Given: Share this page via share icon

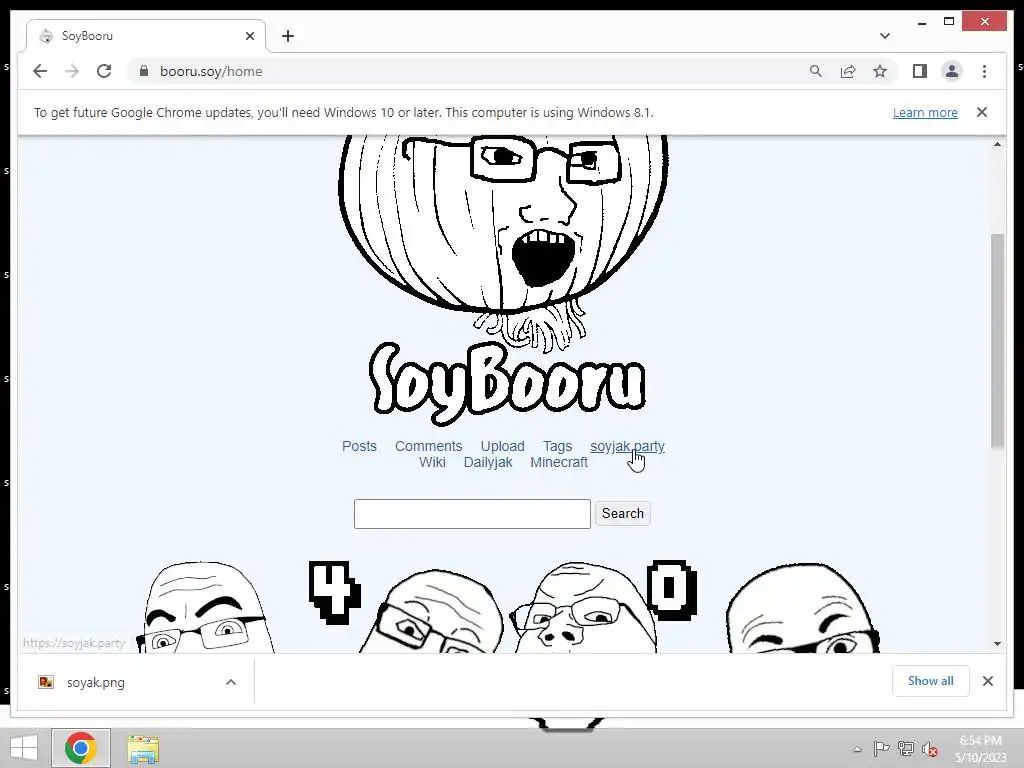Looking at the screenshot, I should pyautogui.click(x=848, y=71).
